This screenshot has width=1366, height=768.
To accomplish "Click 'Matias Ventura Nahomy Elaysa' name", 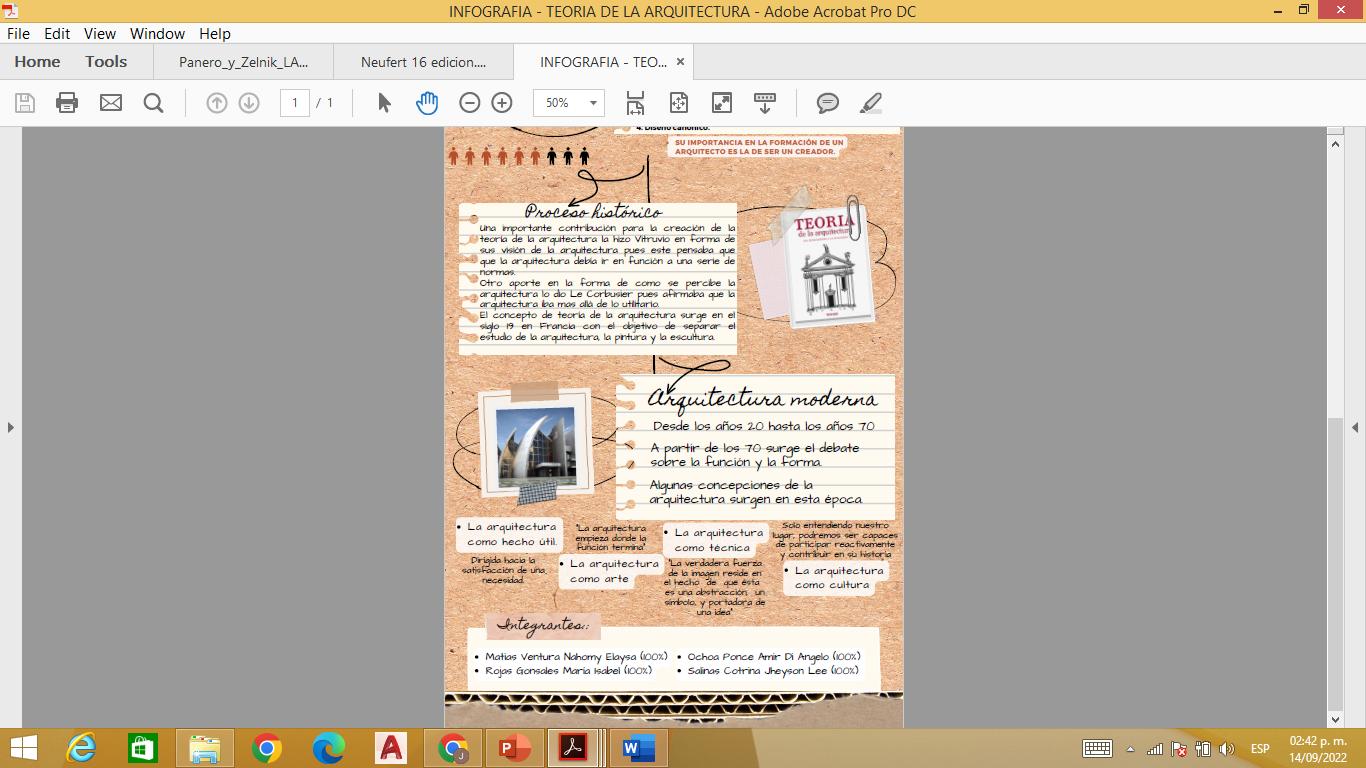I will 561,657.
